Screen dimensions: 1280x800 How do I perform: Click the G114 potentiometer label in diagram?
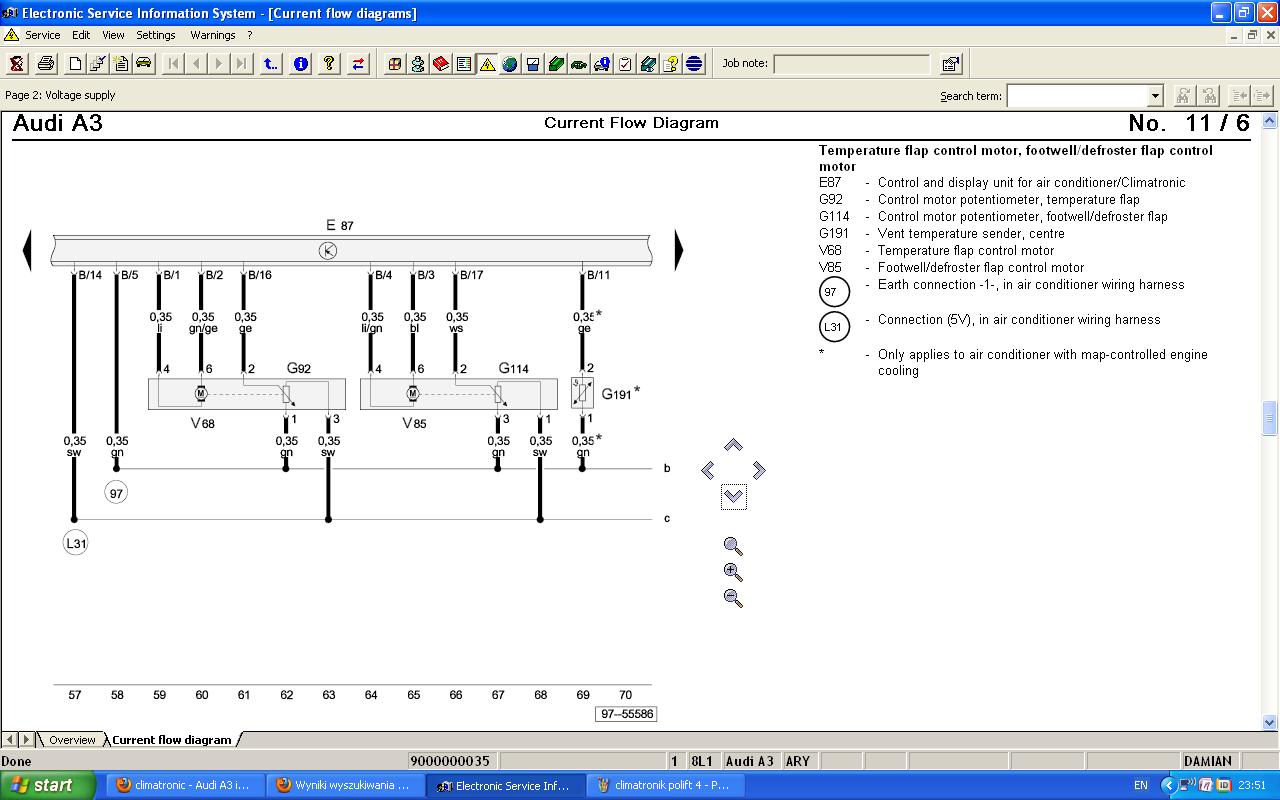pos(513,368)
